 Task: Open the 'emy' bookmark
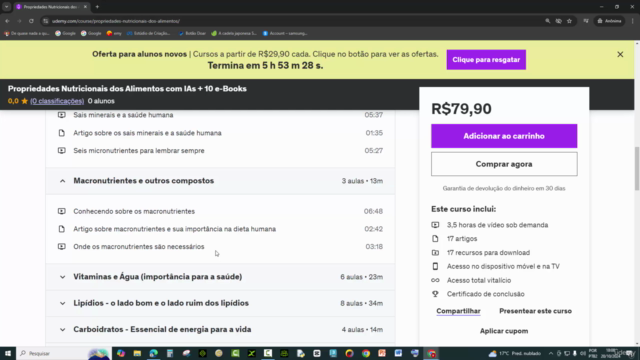click(x=114, y=33)
